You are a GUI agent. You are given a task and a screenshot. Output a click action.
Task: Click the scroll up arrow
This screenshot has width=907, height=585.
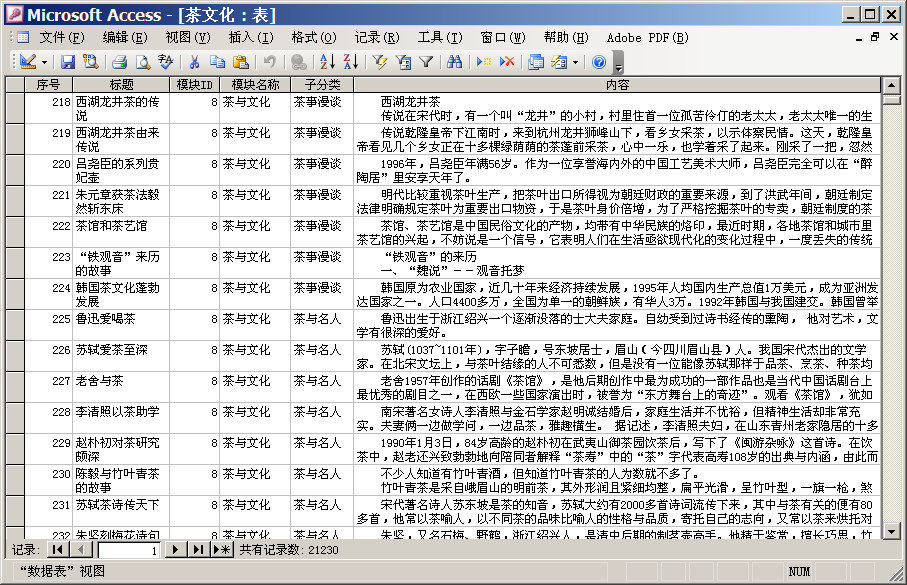[891, 86]
